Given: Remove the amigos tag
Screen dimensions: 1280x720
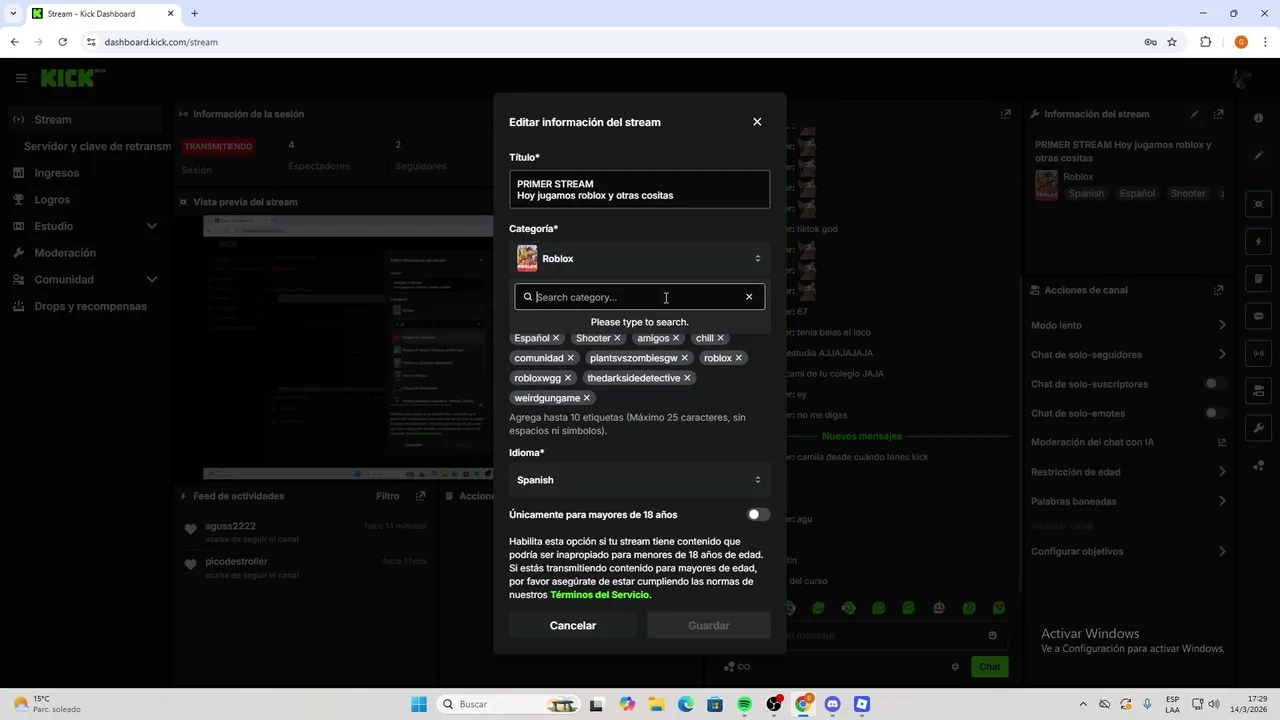Looking at the screenshot, I should 676,338.
